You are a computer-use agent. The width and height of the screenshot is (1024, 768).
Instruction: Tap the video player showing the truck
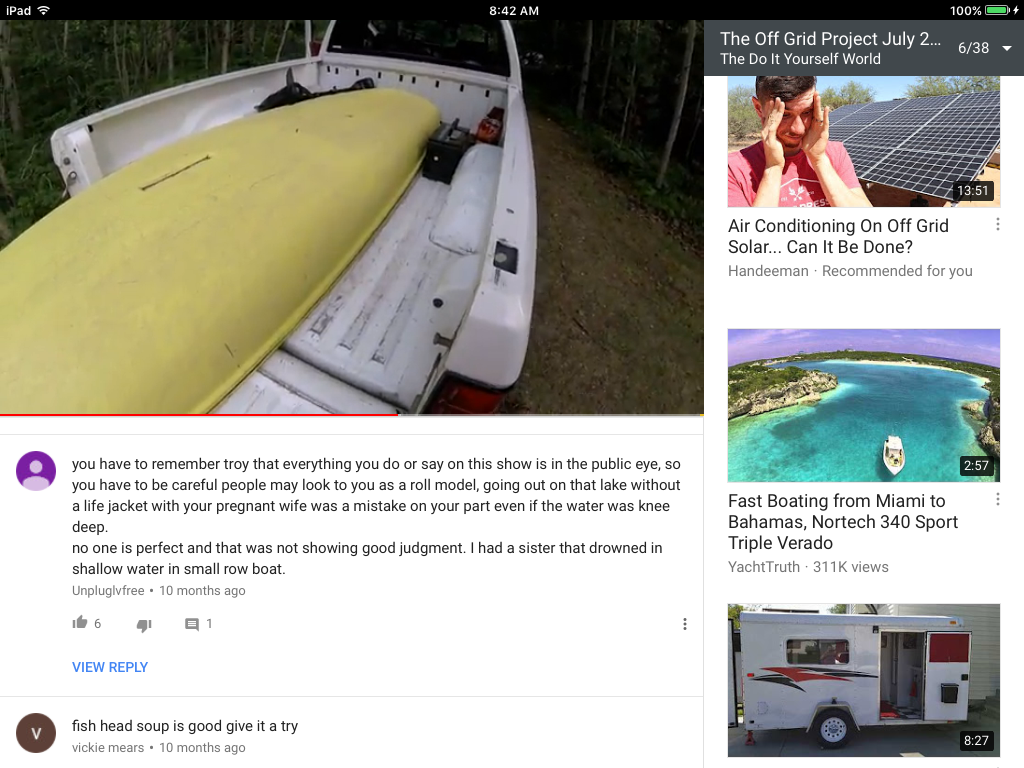[351, 216]
